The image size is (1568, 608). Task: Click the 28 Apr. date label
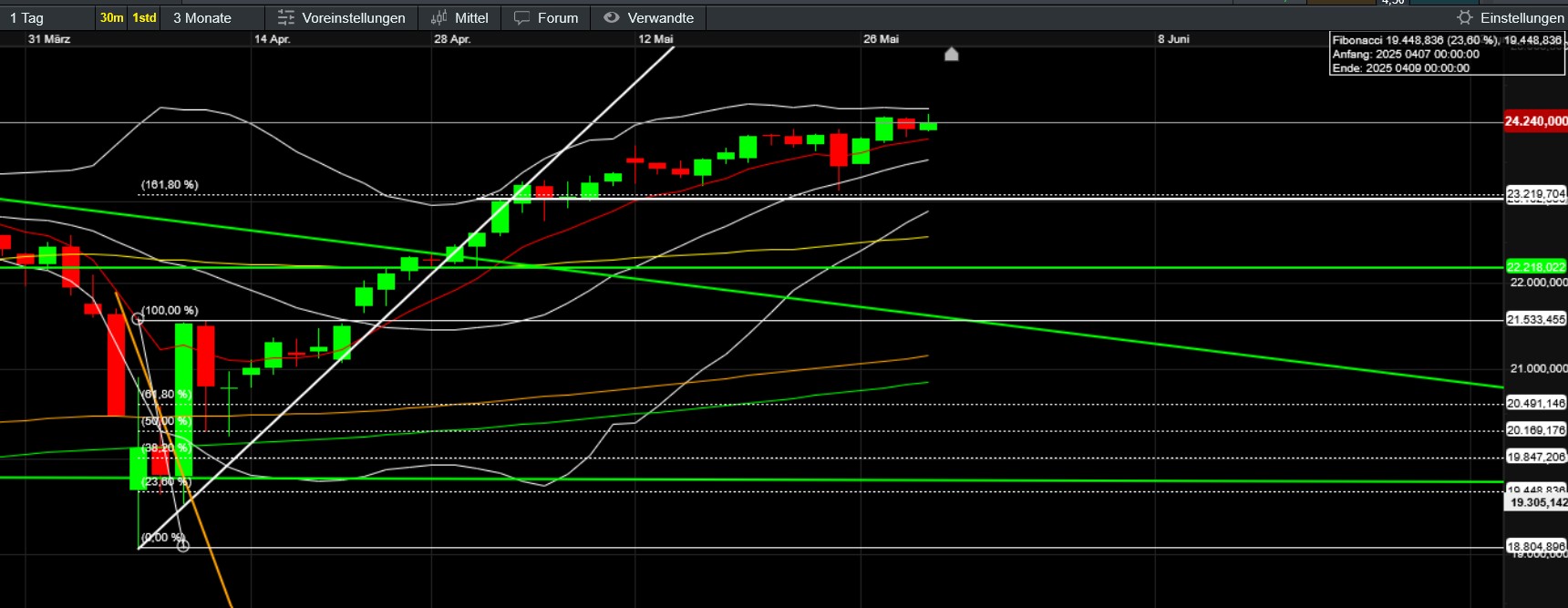point(452,39)
